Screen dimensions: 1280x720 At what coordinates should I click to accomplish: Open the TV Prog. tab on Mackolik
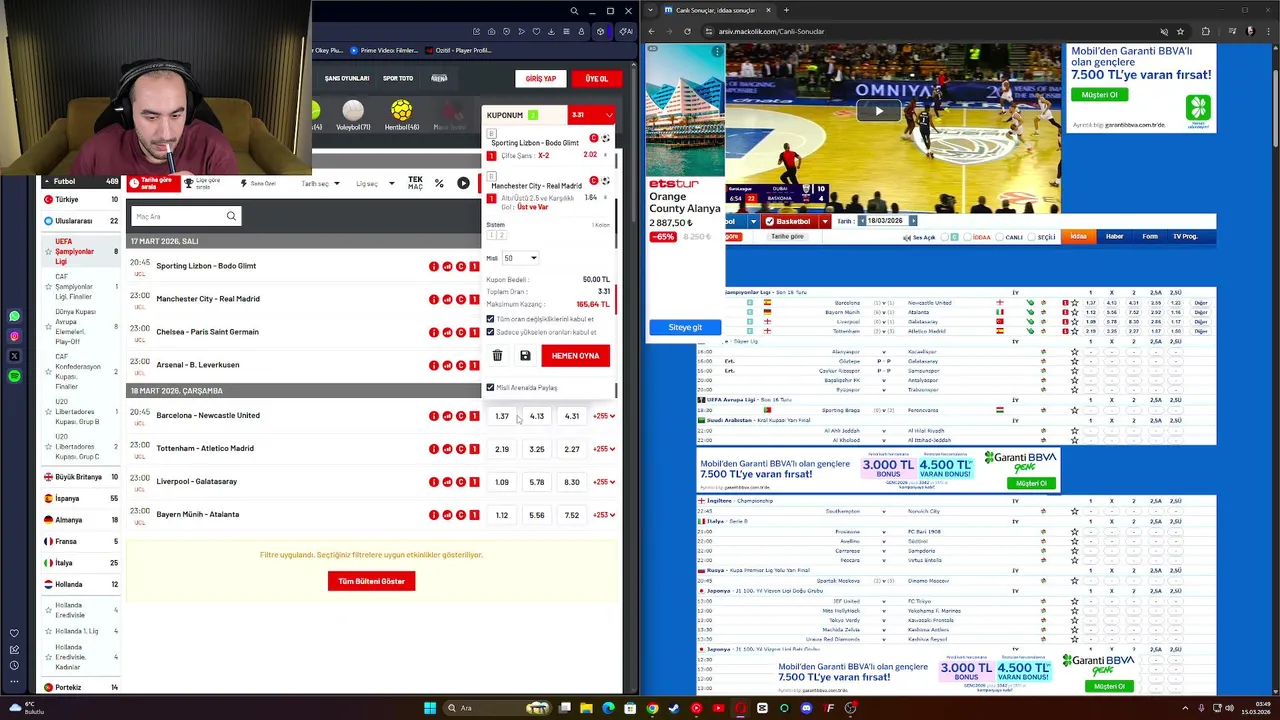pos(1185,237)
